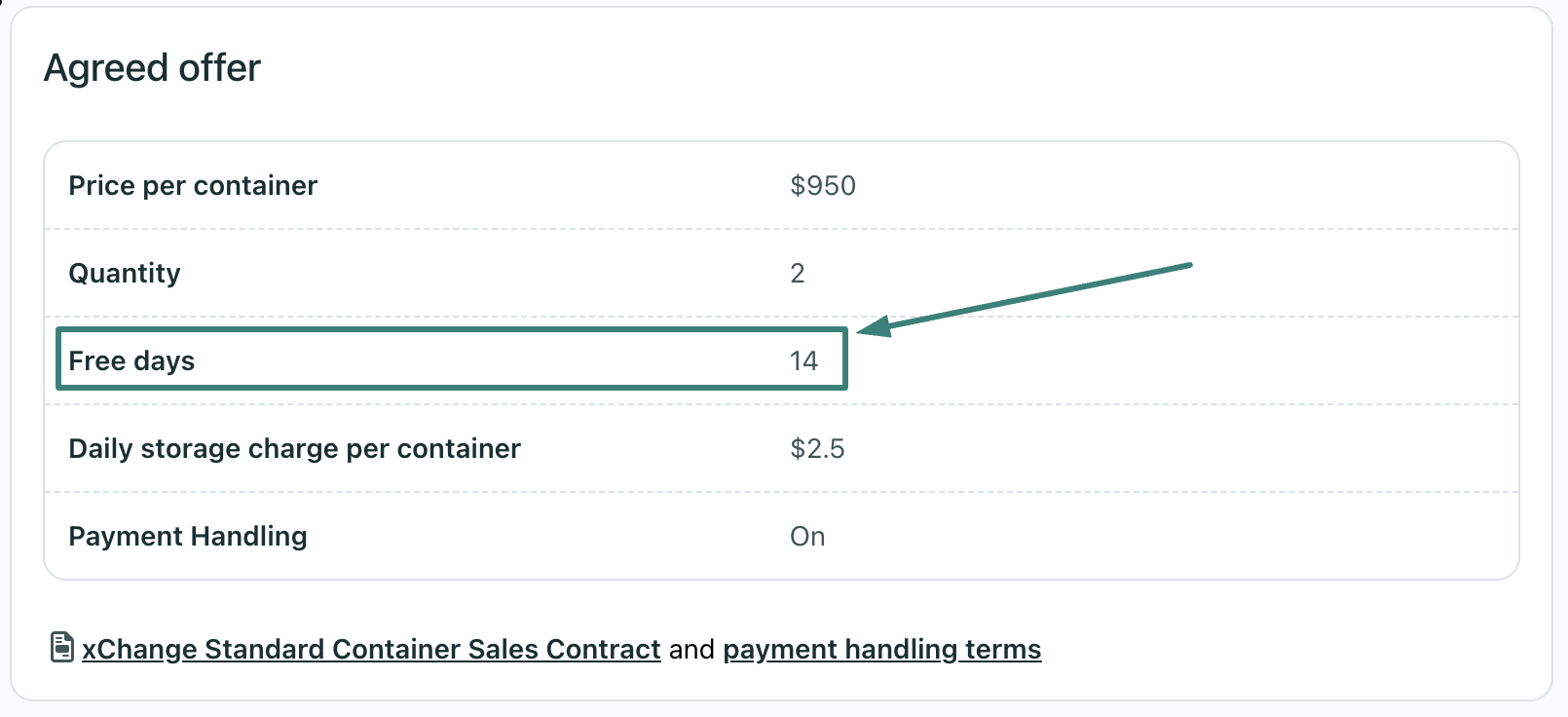Click the Price per container label

pos(193,185)
